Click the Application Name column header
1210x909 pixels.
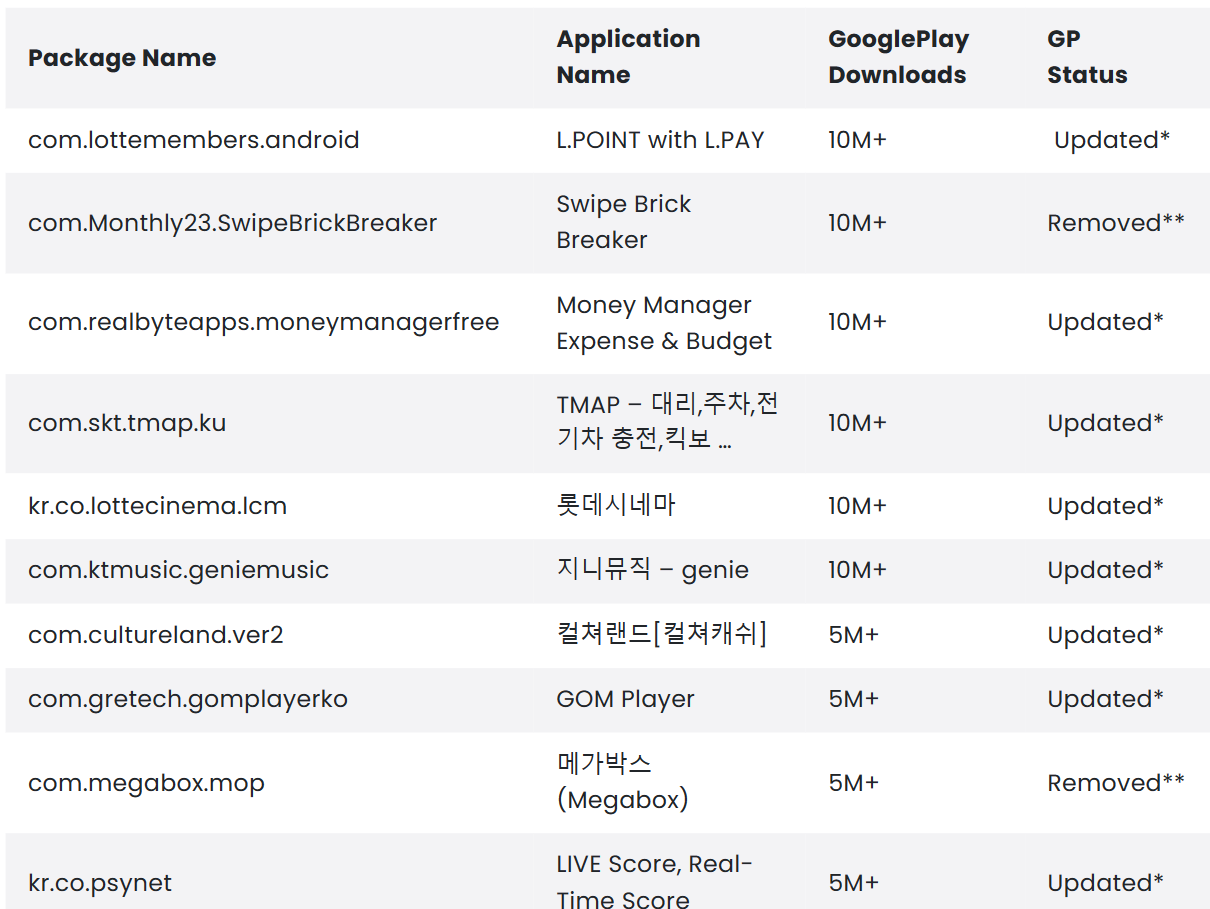[628, 57]
